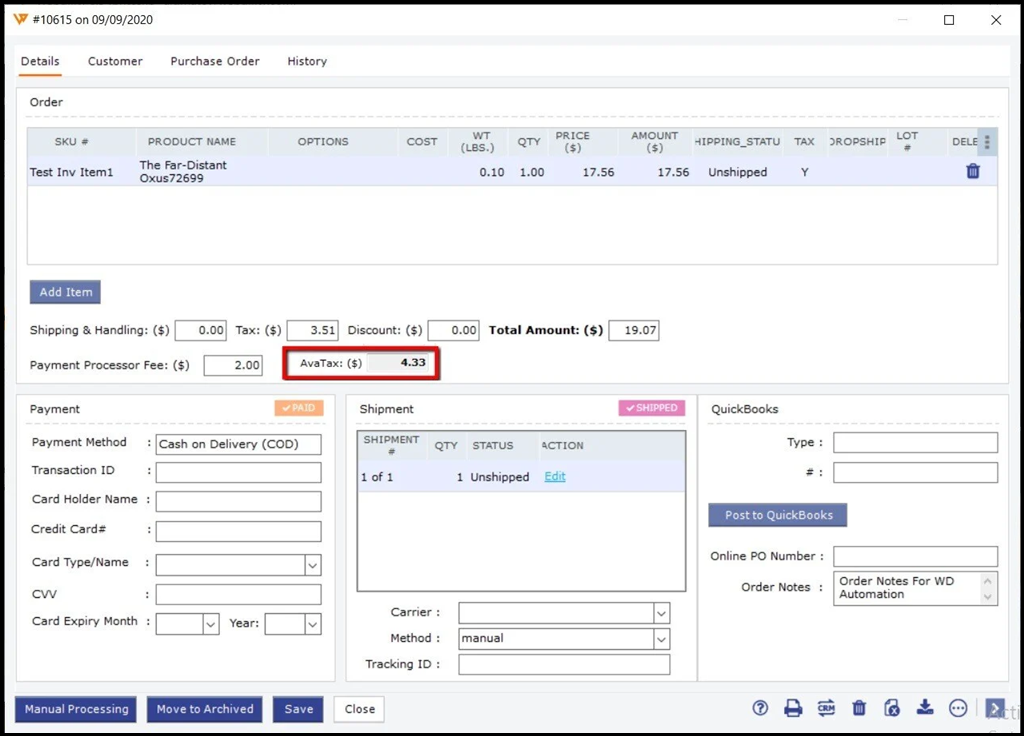Click the trash icon in bottom toolbar
This screenshot has width=1024, height=736.
[859, 708]
